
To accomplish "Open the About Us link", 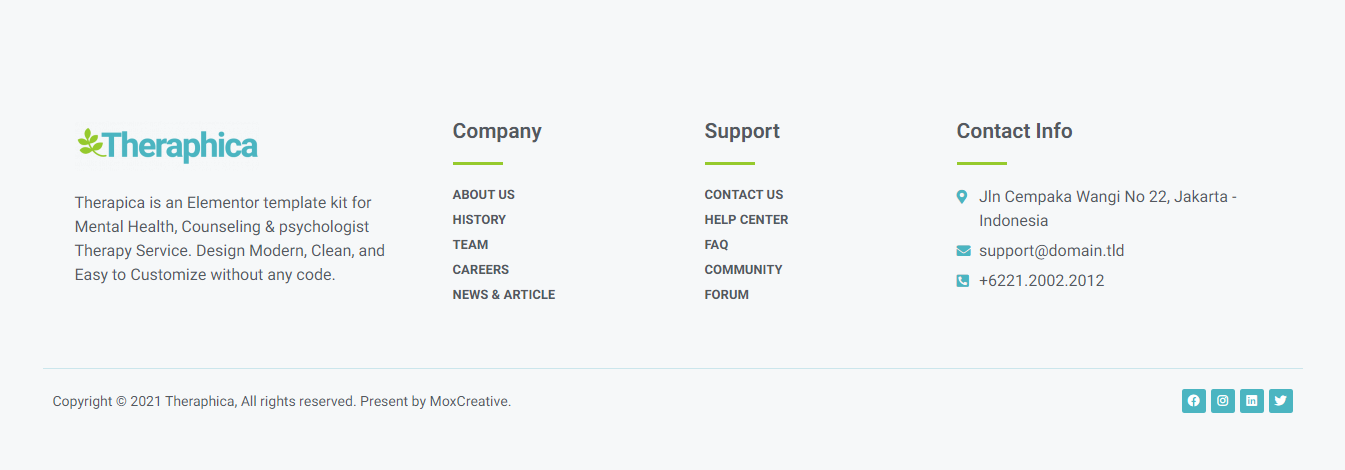I will (483, 195).
